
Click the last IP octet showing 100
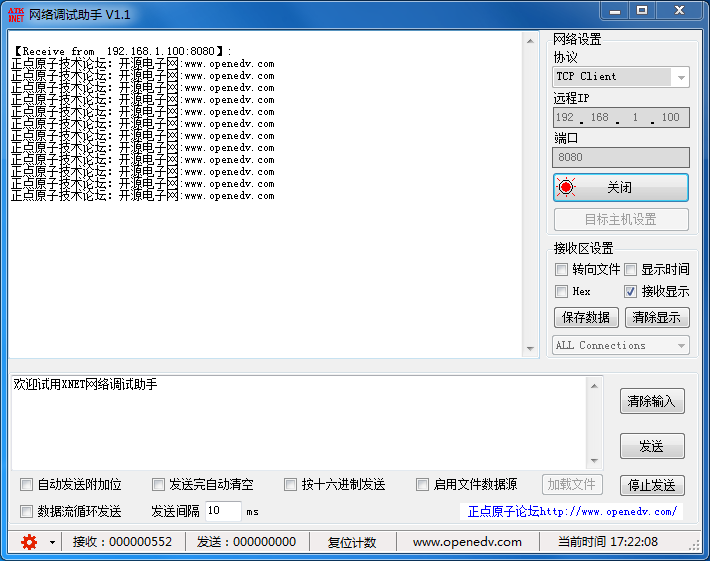tap(671, 117)
